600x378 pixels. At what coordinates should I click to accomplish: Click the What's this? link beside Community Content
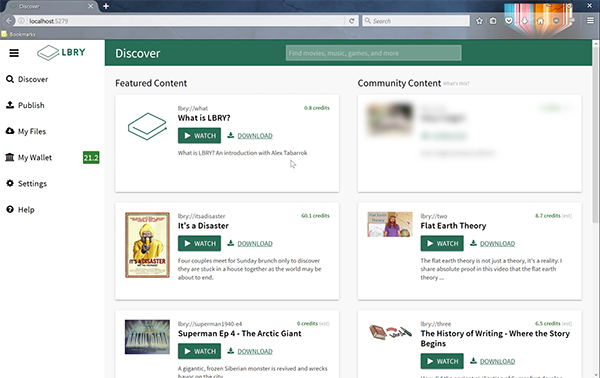456,83
